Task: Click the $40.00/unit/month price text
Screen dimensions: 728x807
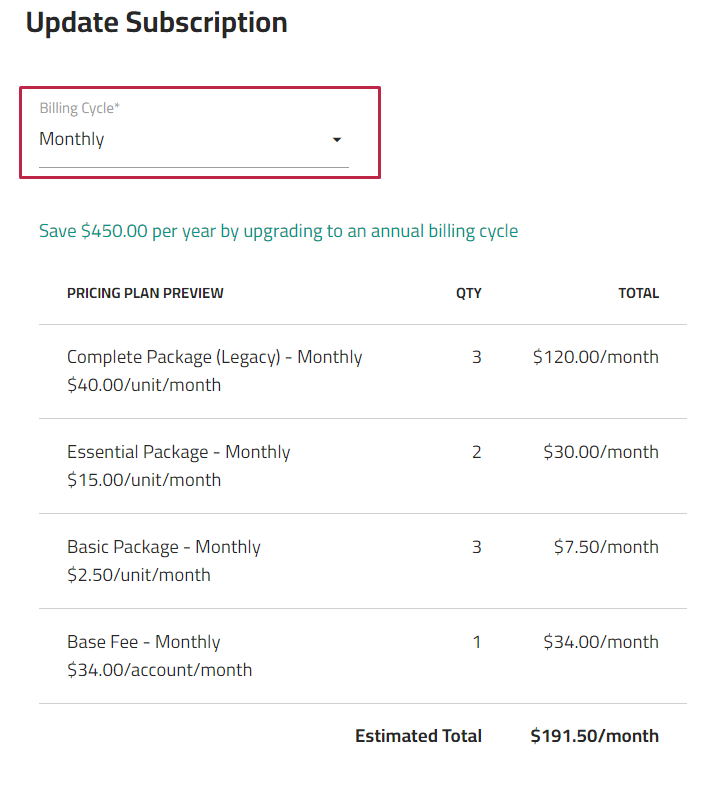Action: pyautogui.click(x=144, y=385)
